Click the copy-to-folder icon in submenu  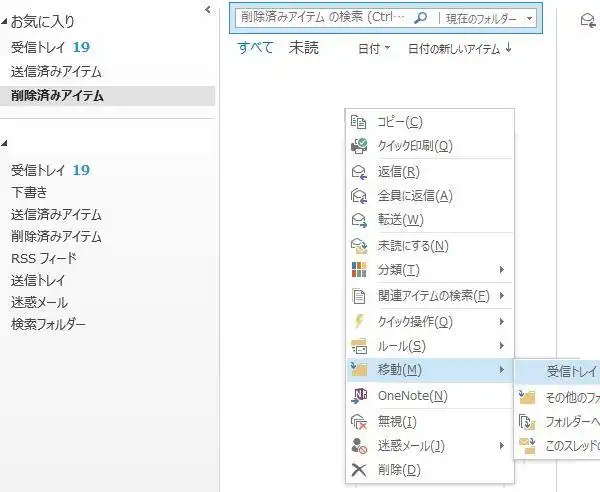tap(527, 422)
